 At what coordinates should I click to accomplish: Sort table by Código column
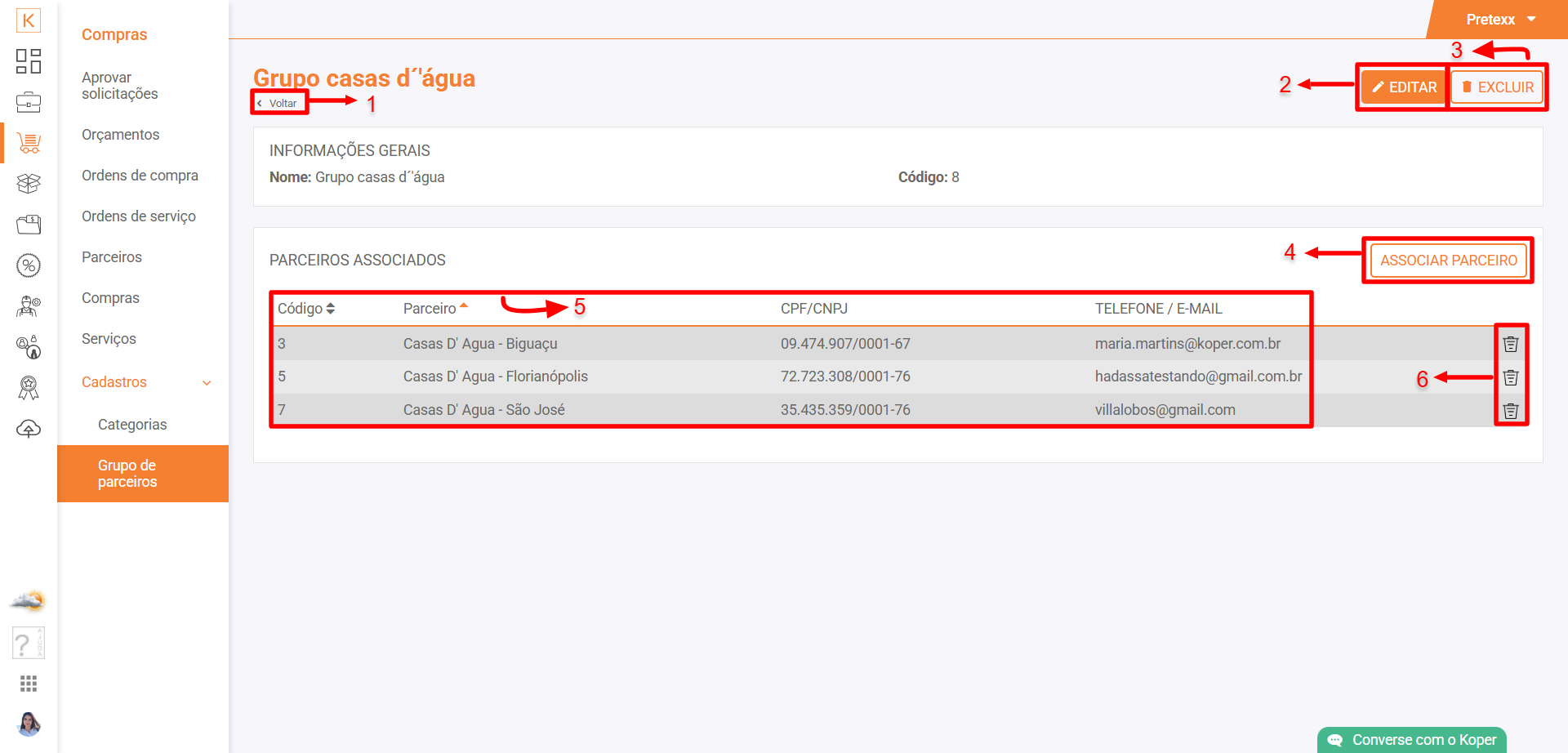point(306,309)
